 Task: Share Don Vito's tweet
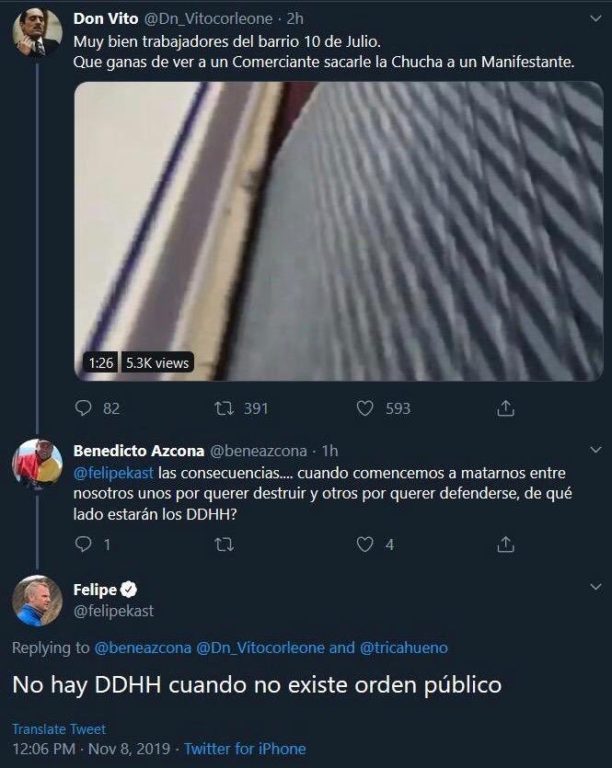pos(506,408)
